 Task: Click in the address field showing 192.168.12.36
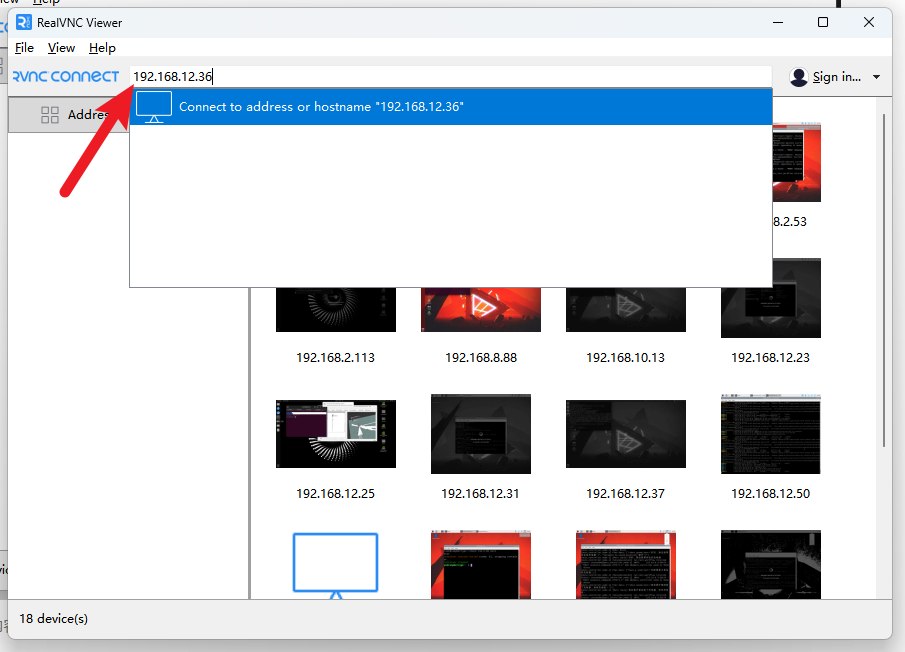coord(450,77)
